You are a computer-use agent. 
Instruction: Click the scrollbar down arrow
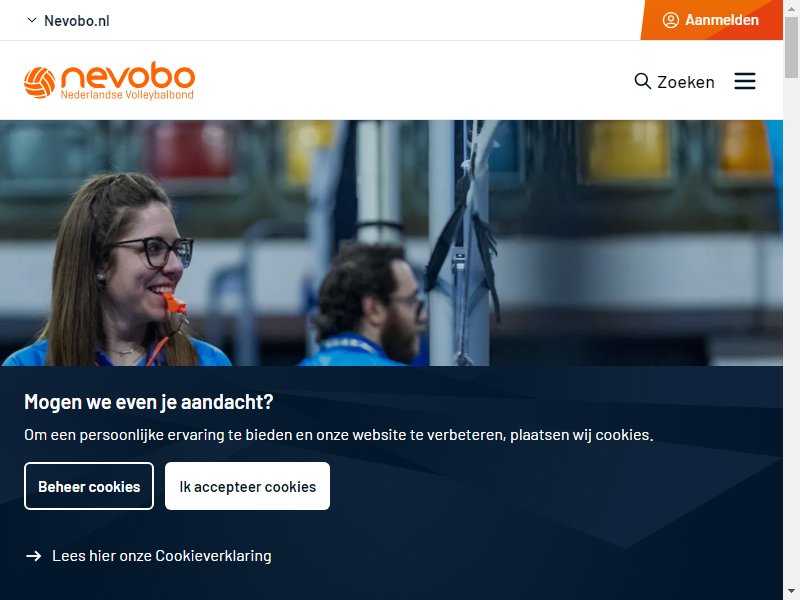(x=791, y=592)
